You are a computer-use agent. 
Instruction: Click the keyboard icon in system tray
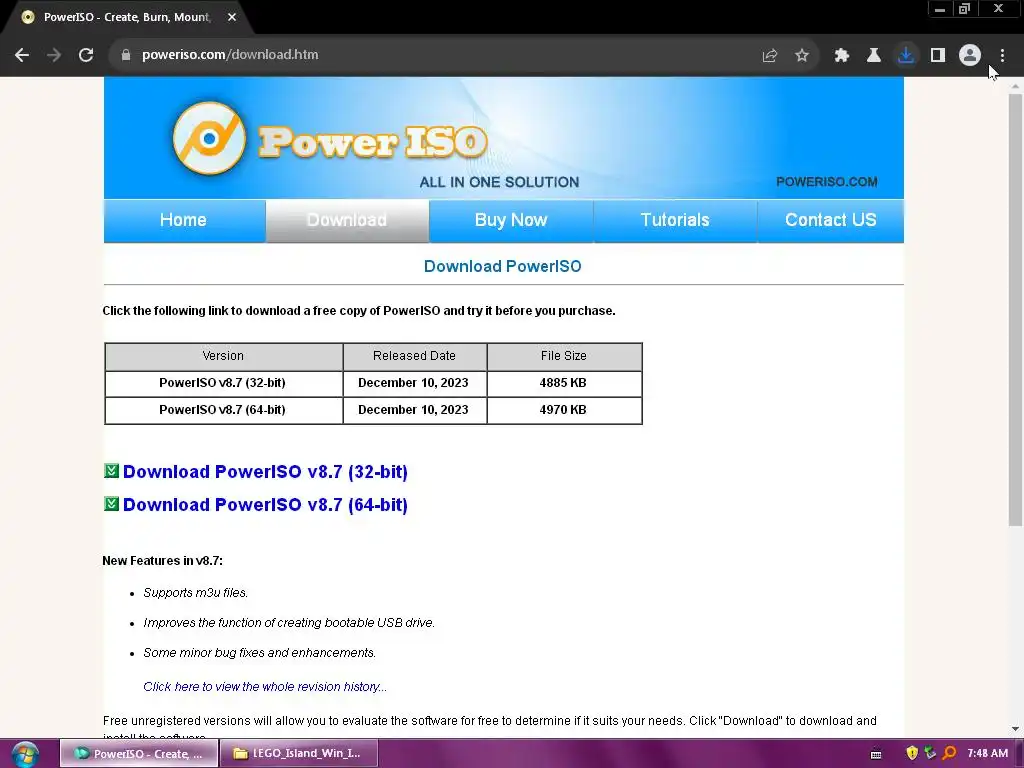[876, 754]
